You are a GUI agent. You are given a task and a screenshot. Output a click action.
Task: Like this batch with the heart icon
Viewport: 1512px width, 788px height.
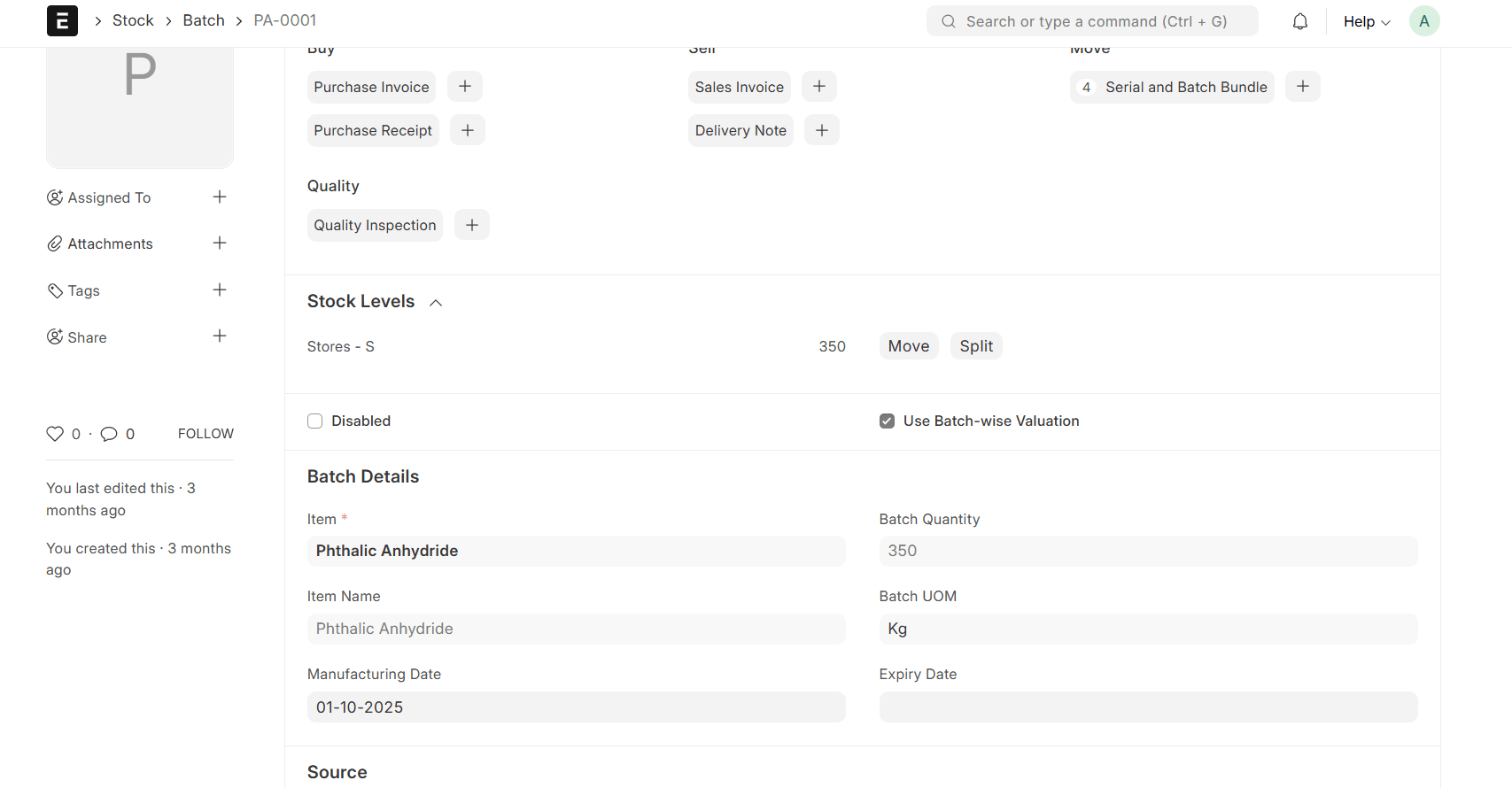(55, 434)
